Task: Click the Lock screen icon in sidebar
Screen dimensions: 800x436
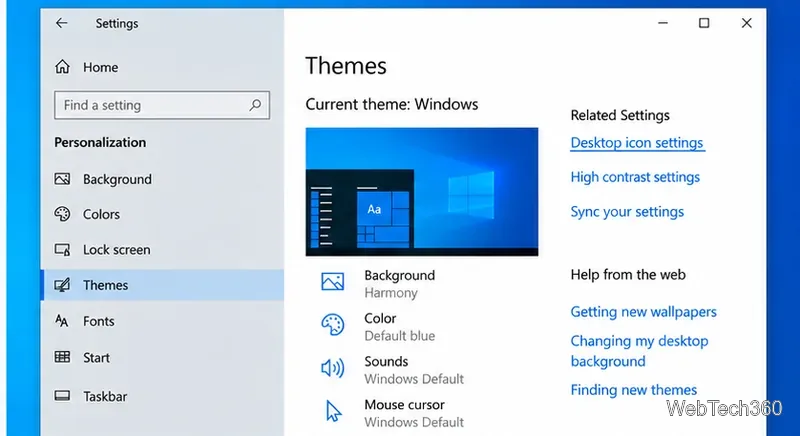Action: [x=62, y=249]
